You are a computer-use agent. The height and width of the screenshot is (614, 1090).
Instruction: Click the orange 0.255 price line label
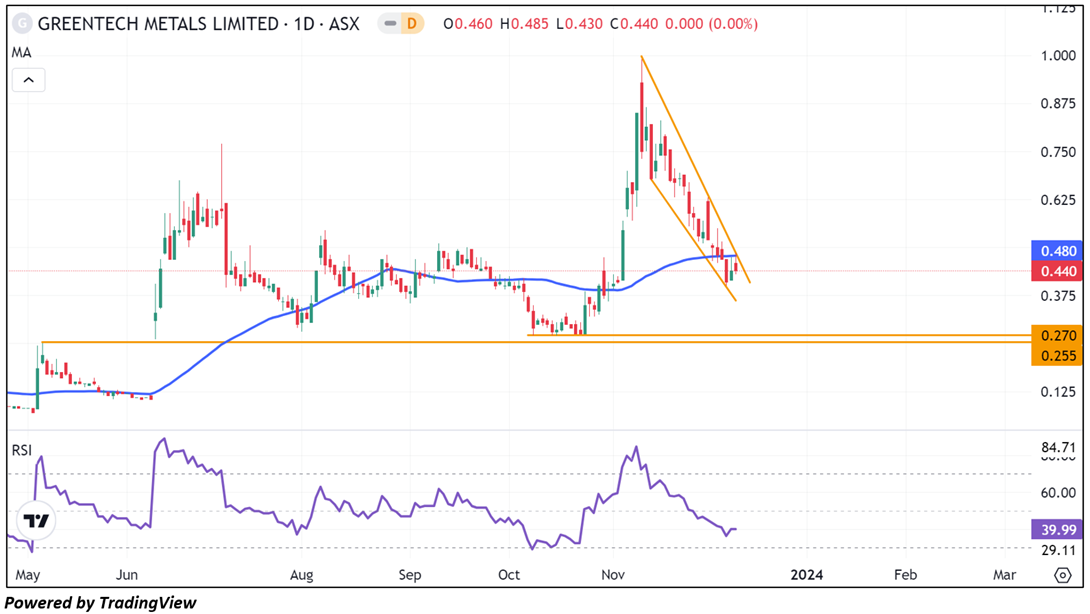[x=1057, y=356]
